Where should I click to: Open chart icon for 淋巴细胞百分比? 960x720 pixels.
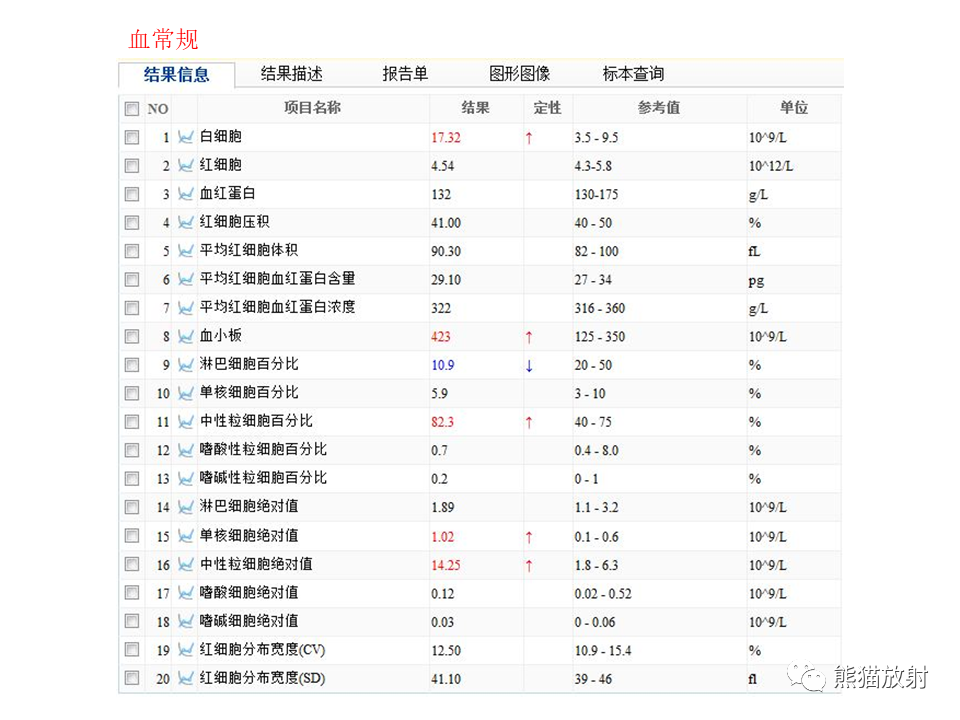pos(186,365)
